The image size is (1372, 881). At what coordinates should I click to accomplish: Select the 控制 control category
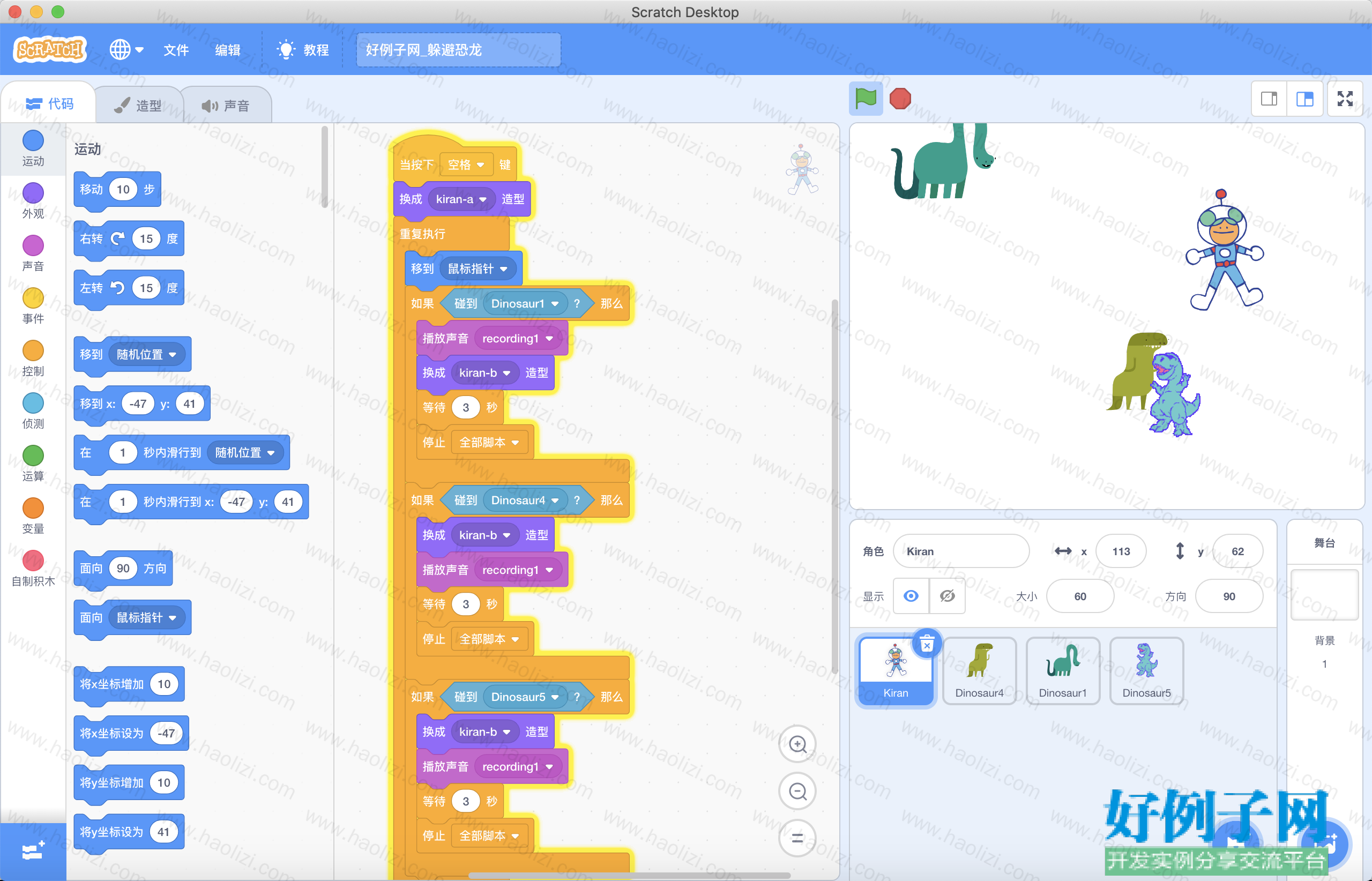point(33,359)
